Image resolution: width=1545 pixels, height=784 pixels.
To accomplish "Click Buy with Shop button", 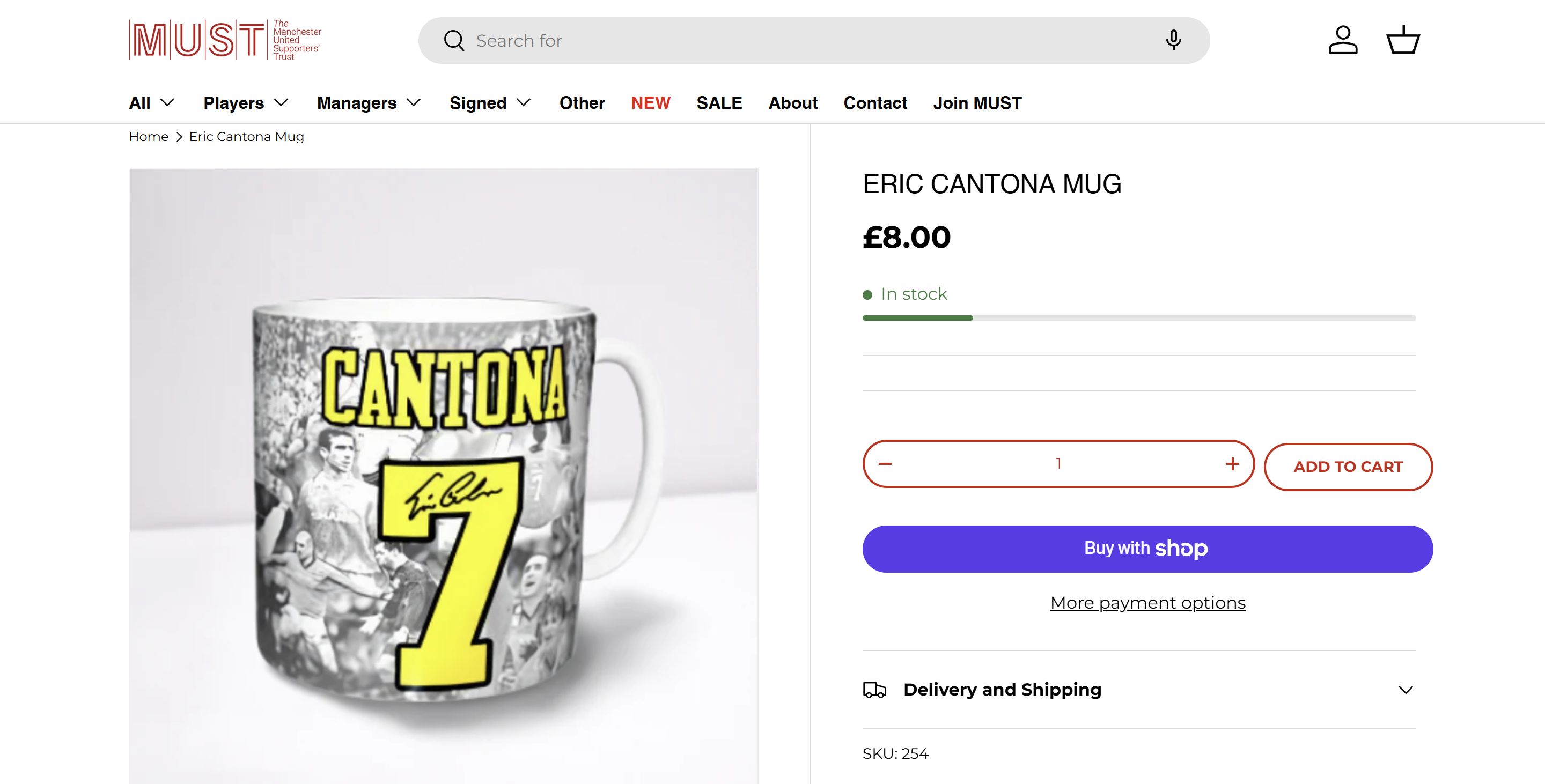I will [x=1147, y=549].
